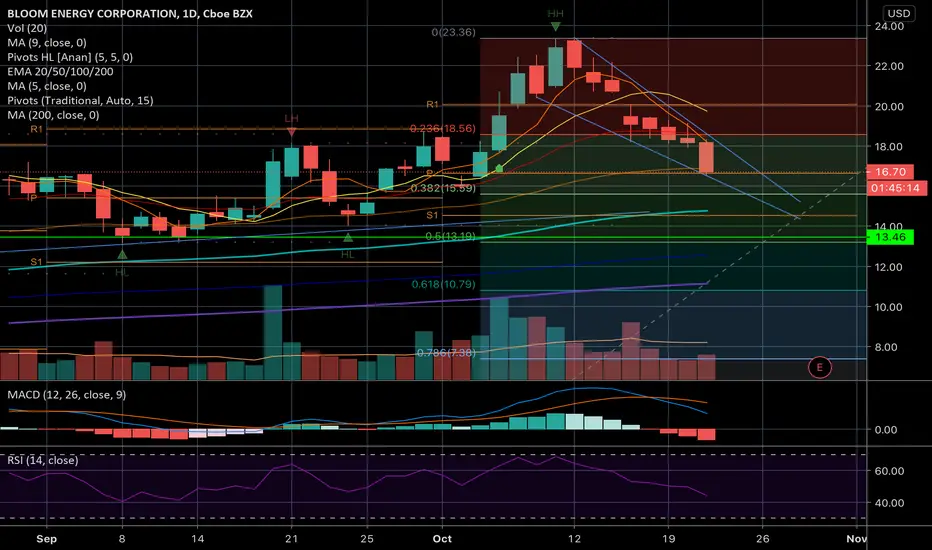
Task: Select the MA (9, close, 0) indicator legend
Action: click(46, 42)
